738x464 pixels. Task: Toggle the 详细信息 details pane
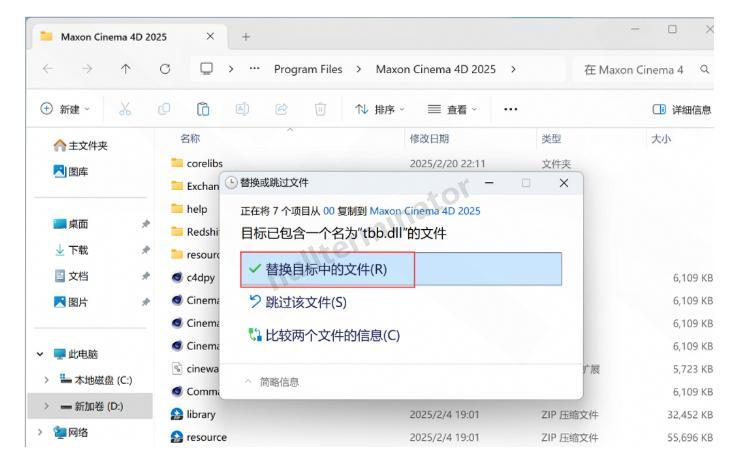pyautogui.click(x=682, y=109)
